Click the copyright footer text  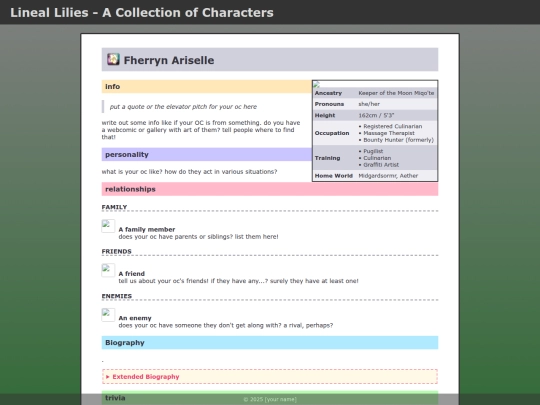pyautogui.click(x=270, y=399)
